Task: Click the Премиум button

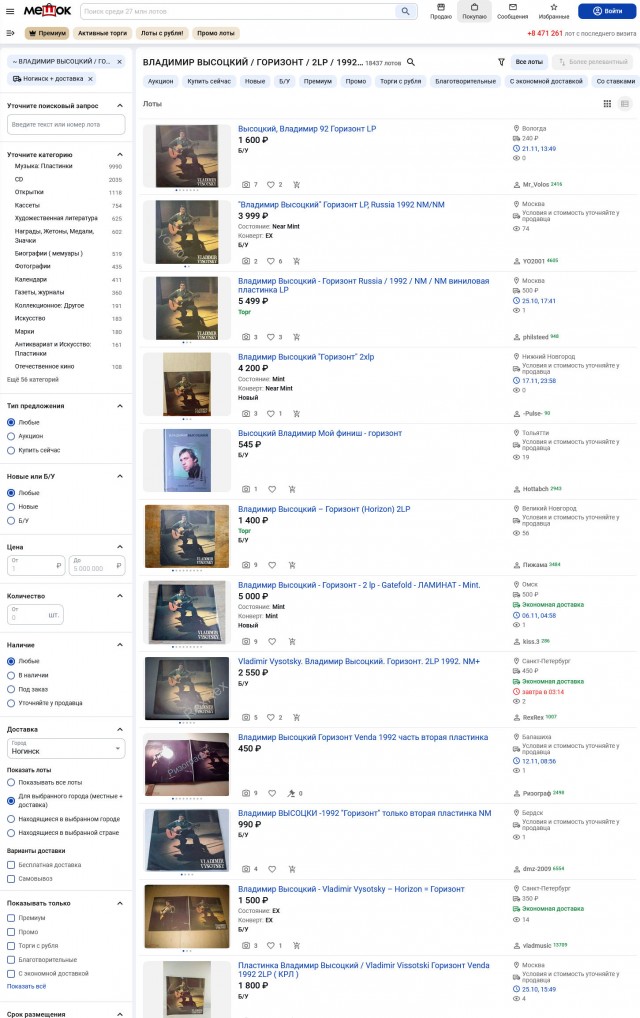Action: [x=47, y=33]
